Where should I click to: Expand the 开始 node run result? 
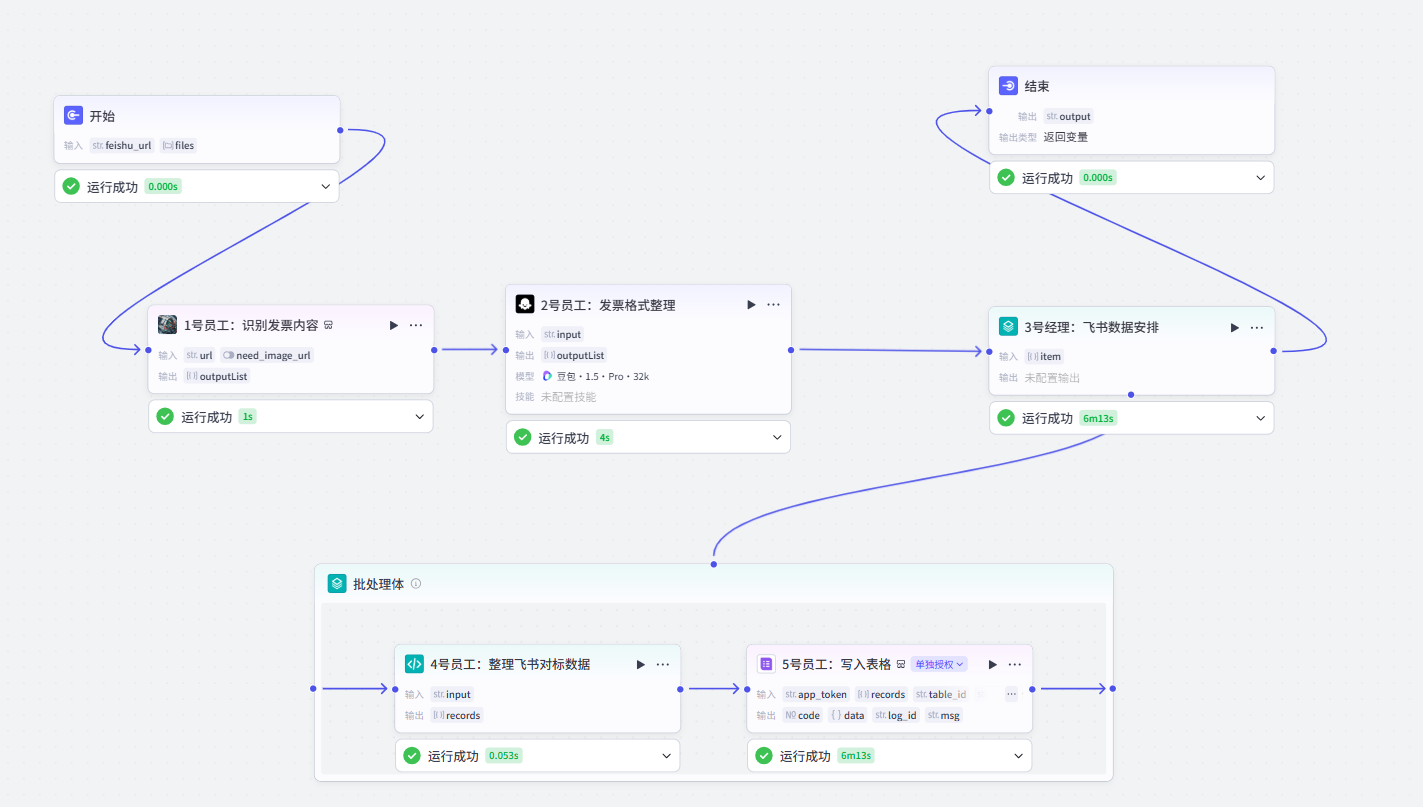[x=325, y=186]
